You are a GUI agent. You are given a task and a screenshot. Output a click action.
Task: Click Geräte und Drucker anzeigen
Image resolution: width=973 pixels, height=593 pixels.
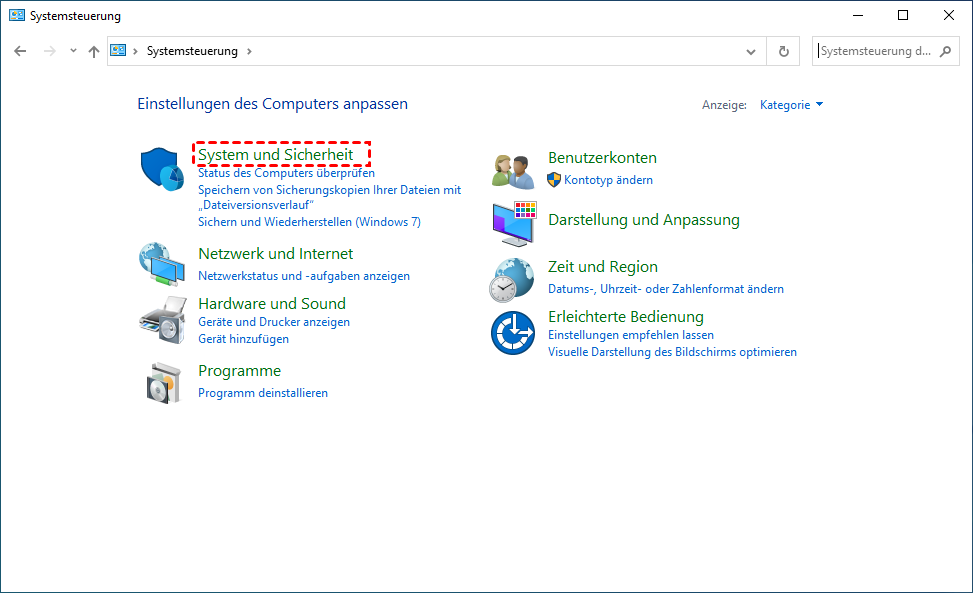pos(274,322)
